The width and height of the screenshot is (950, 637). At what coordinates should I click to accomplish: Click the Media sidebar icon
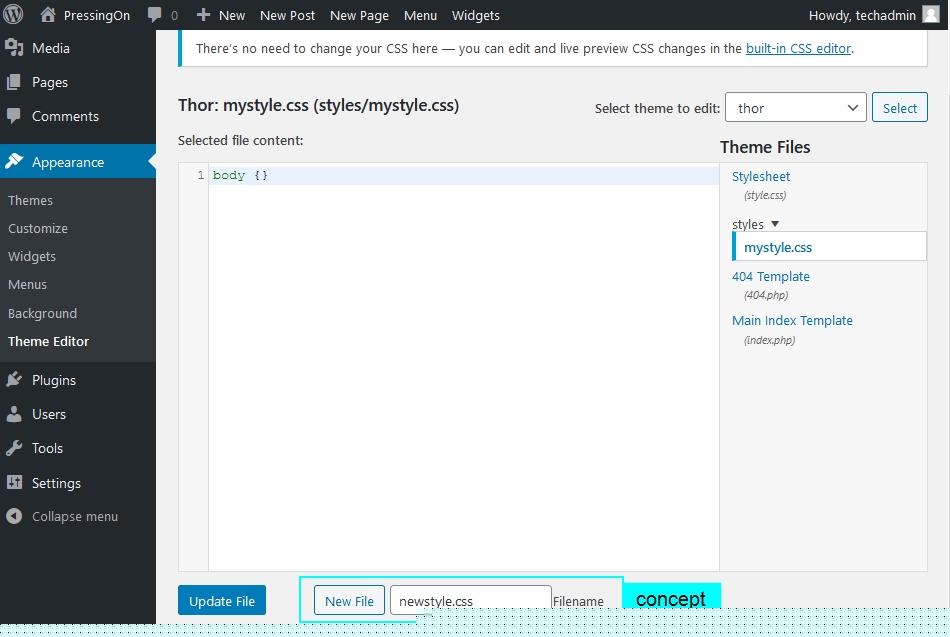click(14, 48)
